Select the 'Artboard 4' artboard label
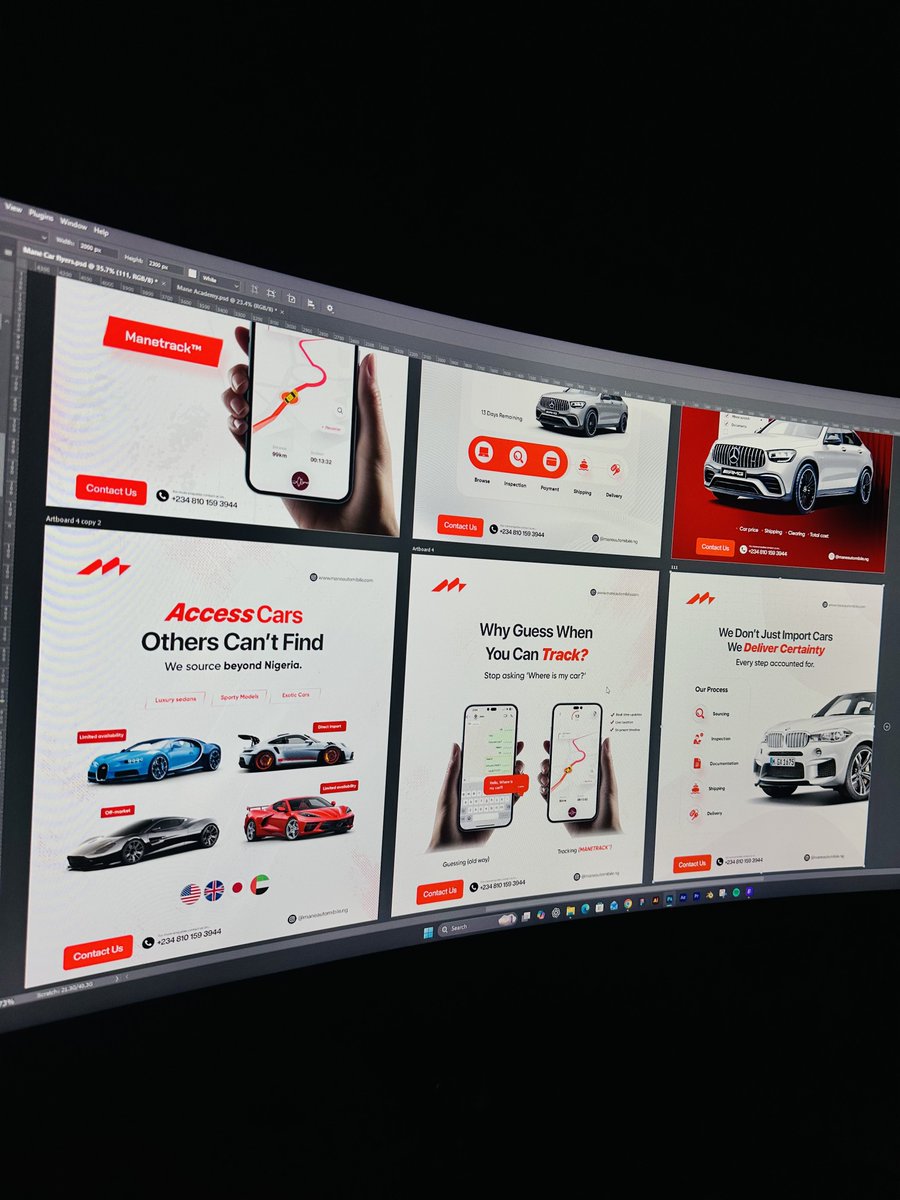 [x=423, y=549]
